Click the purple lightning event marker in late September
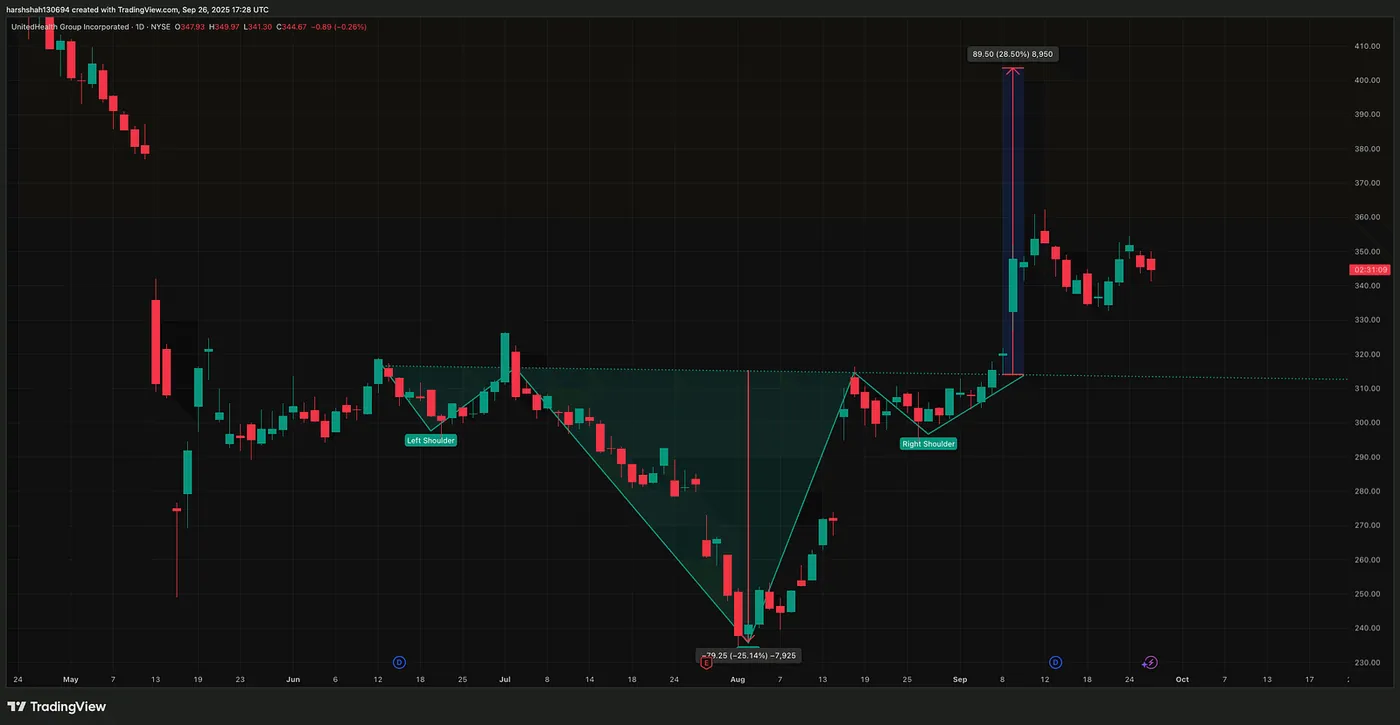Screen dimensions: 1400x725 pyautogui.click(x=1150, y=662)
